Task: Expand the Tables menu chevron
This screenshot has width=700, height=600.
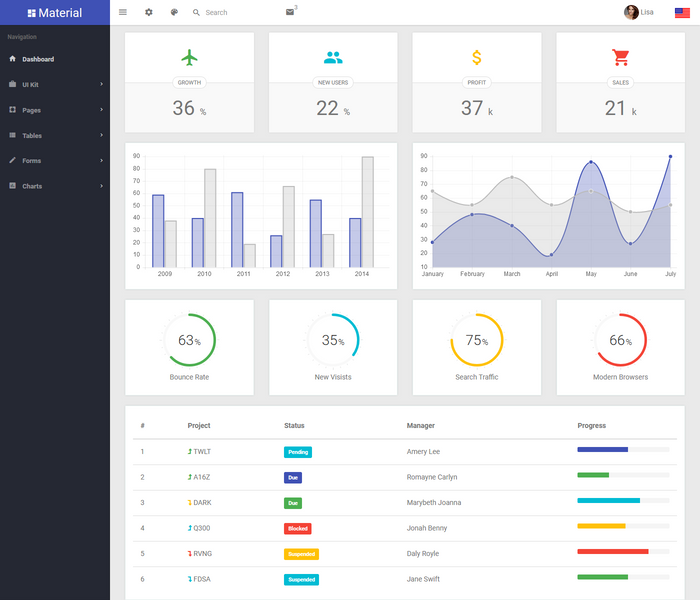Action: (102, 135)
